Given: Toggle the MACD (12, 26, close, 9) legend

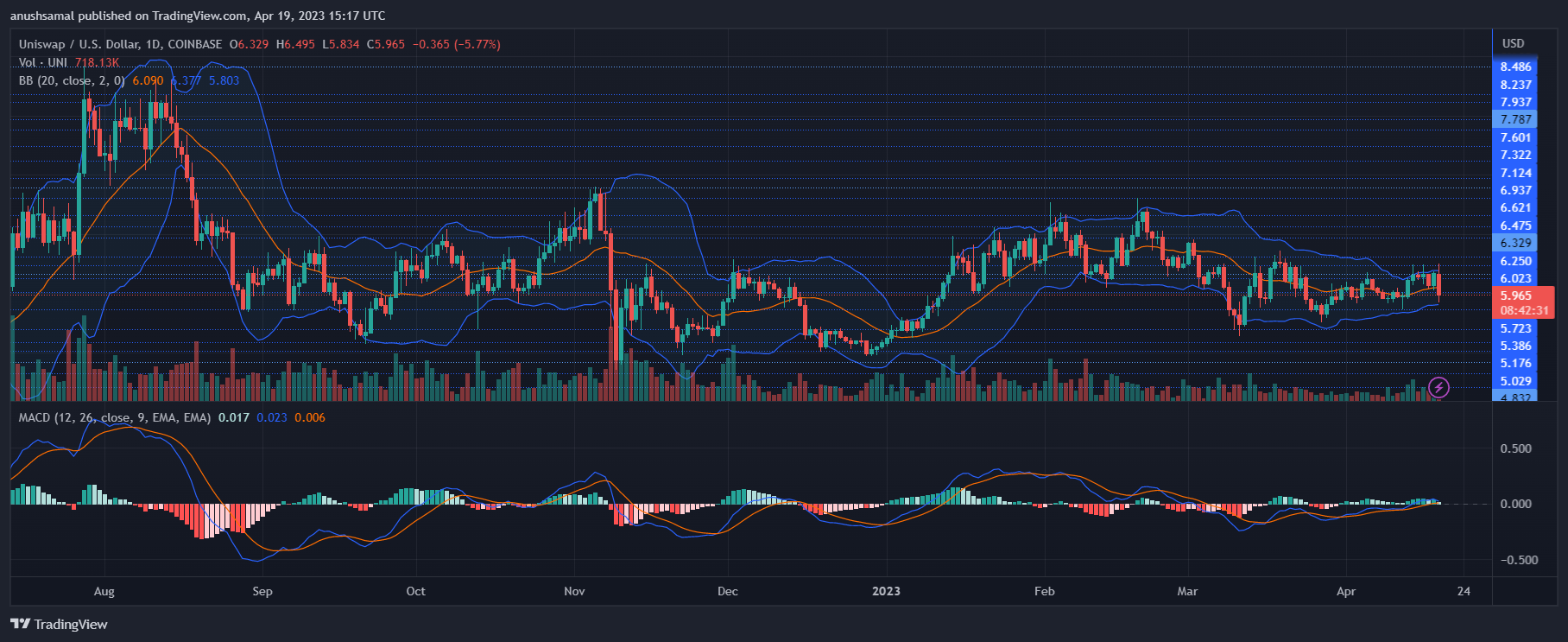Looking at the screenshot, I should point(114,417).
